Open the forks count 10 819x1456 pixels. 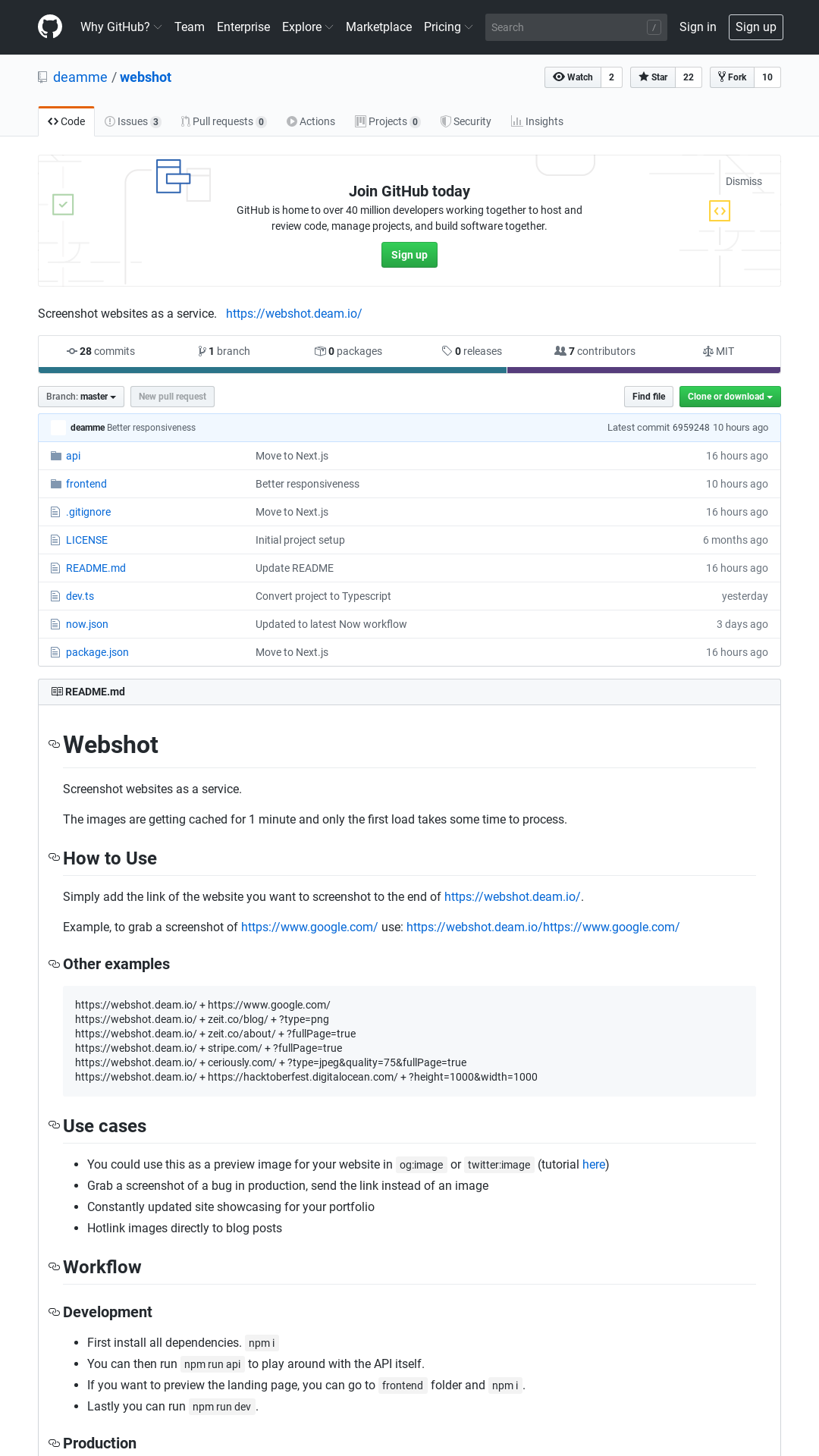pos(767,77)
